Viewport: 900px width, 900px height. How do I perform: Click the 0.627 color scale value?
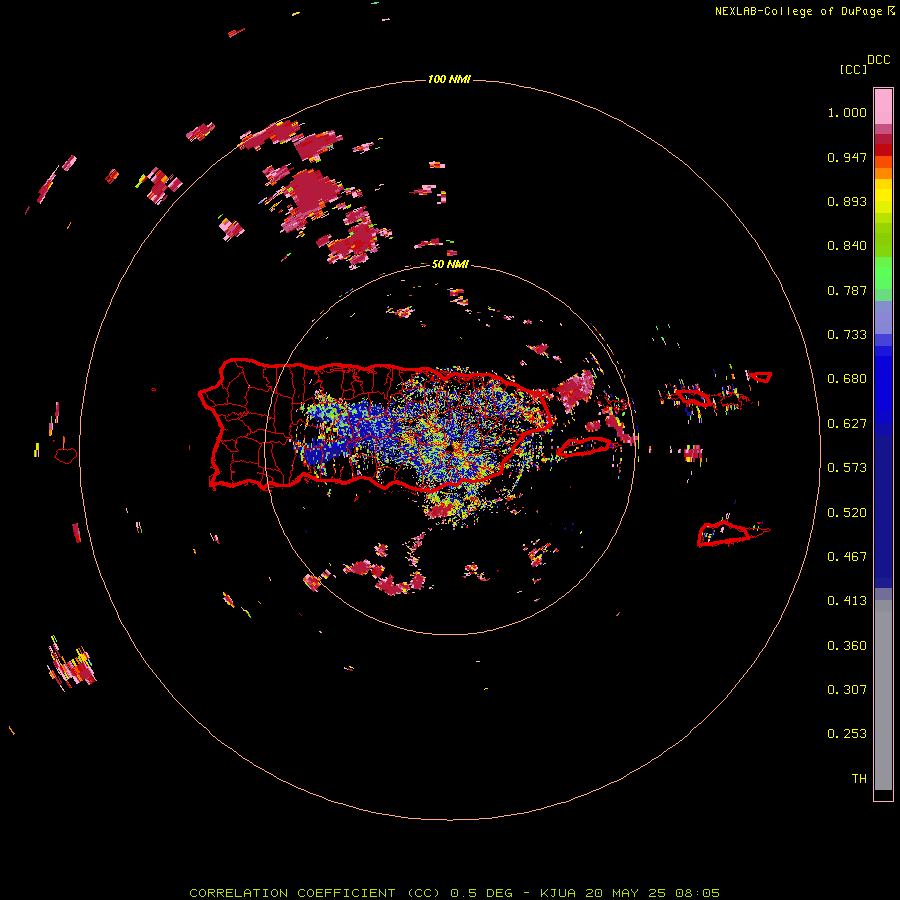click(847, 424)
